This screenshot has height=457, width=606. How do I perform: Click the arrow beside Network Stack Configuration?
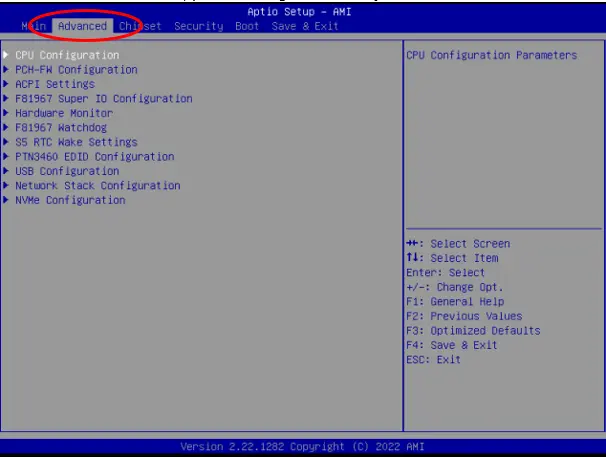pyautogui.click(x=6, y=186)
